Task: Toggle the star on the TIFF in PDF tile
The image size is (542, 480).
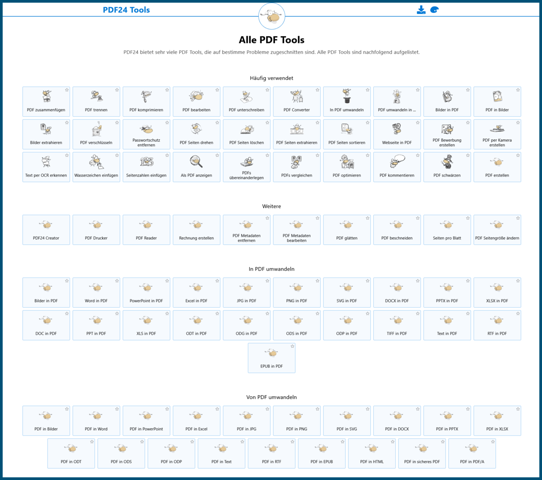Action: coord(418,313)
